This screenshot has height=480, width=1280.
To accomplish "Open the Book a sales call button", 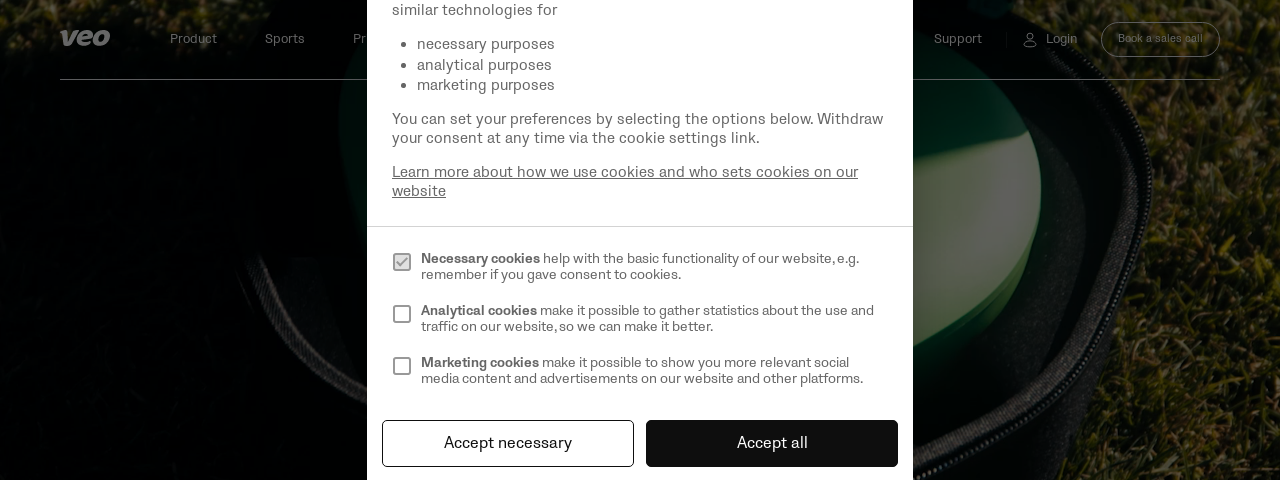I will 1160,39.
